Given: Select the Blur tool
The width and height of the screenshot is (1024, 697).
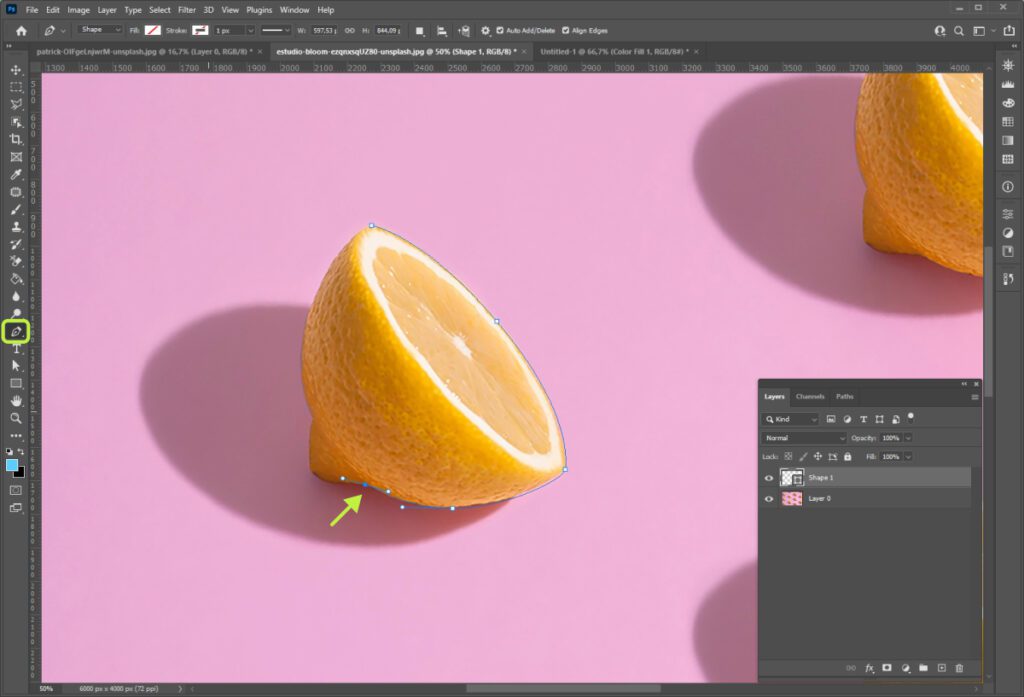Looking at the screenshot, I should click(16, 297).
